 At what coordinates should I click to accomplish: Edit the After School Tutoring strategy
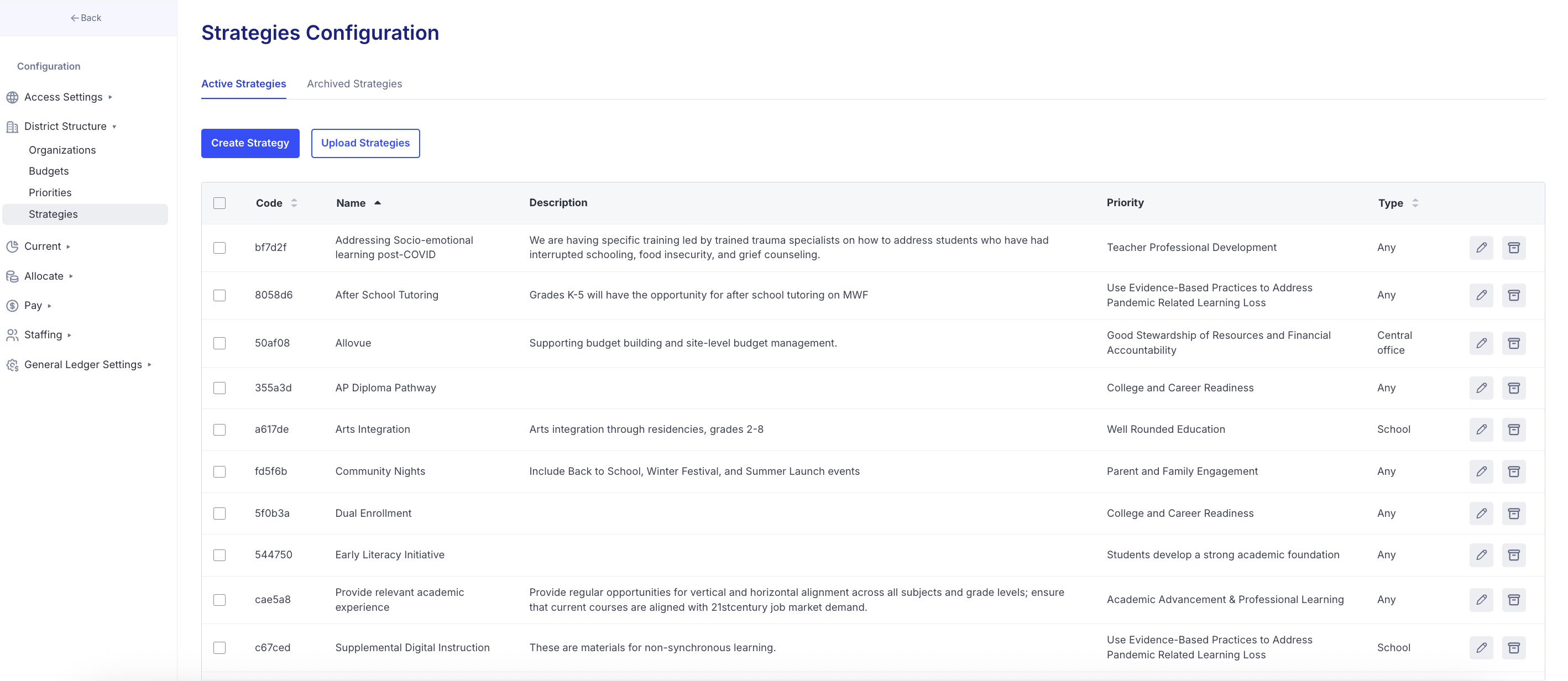click(1481, 295)
